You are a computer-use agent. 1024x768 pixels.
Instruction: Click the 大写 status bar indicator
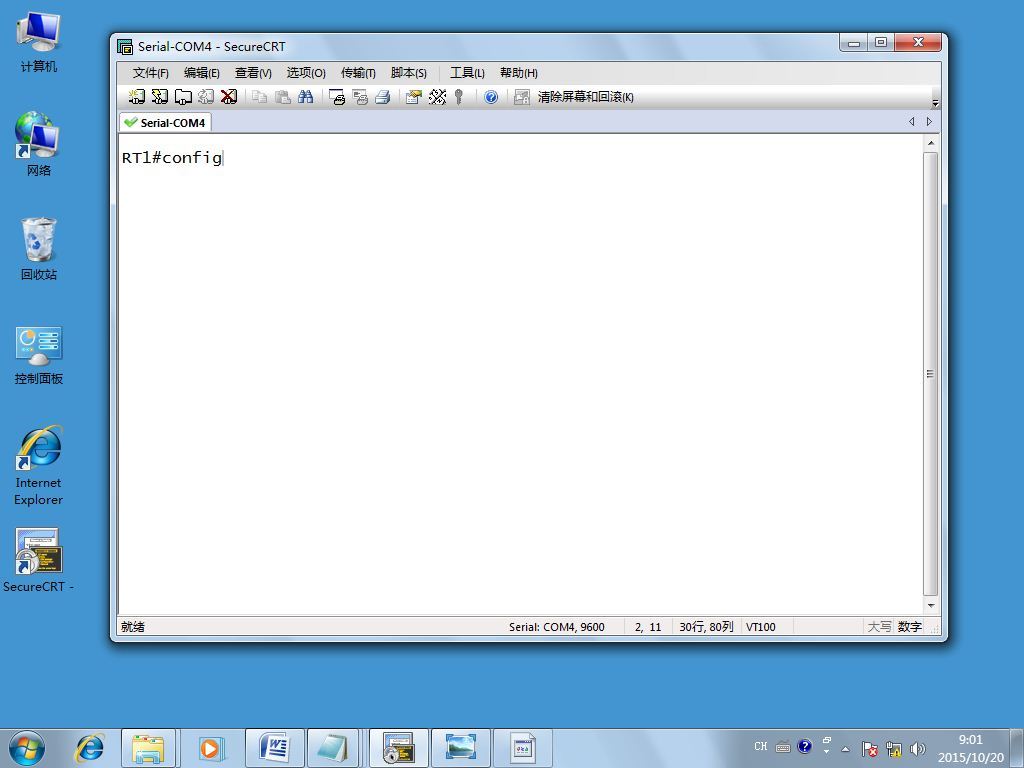click(879, 627)
